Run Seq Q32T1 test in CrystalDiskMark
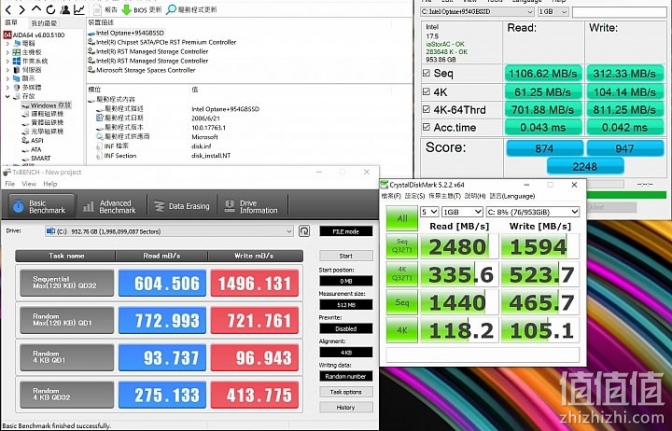This screenshot has width=672, height=431. tap(402, 245)
